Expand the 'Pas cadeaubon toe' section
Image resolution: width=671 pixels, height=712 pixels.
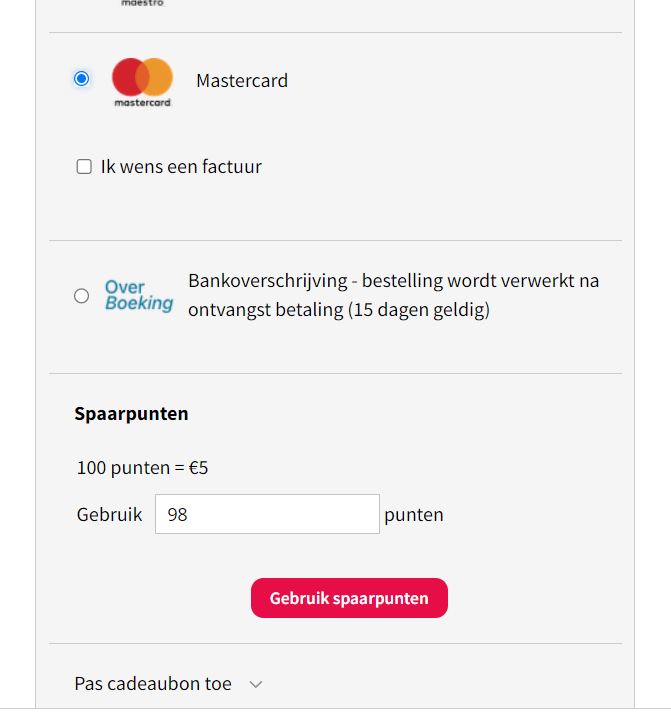click(153, 684)
